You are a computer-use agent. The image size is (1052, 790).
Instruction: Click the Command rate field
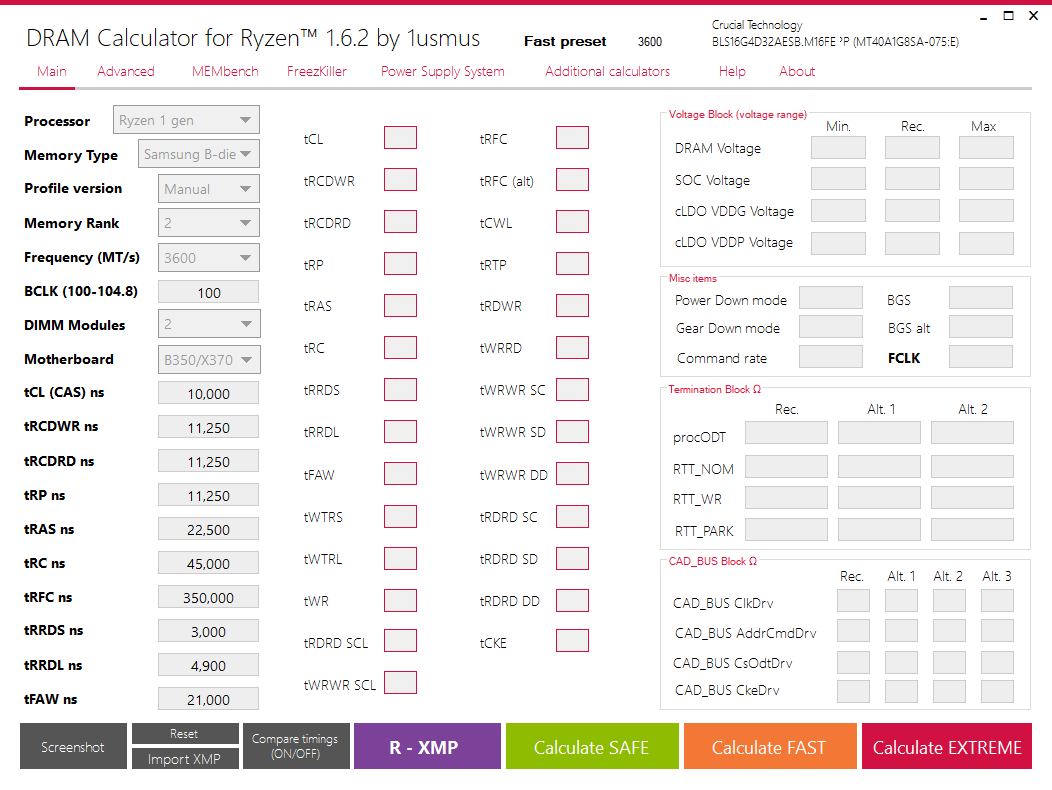(x=831, y=356)
